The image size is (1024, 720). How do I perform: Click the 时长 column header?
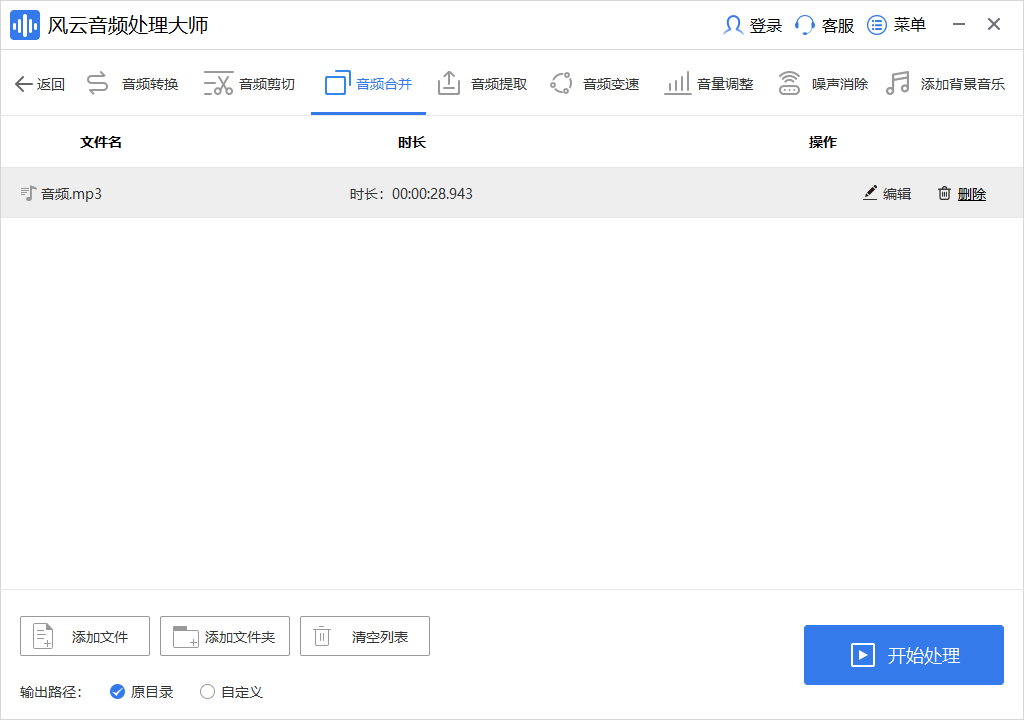point(412,142)
